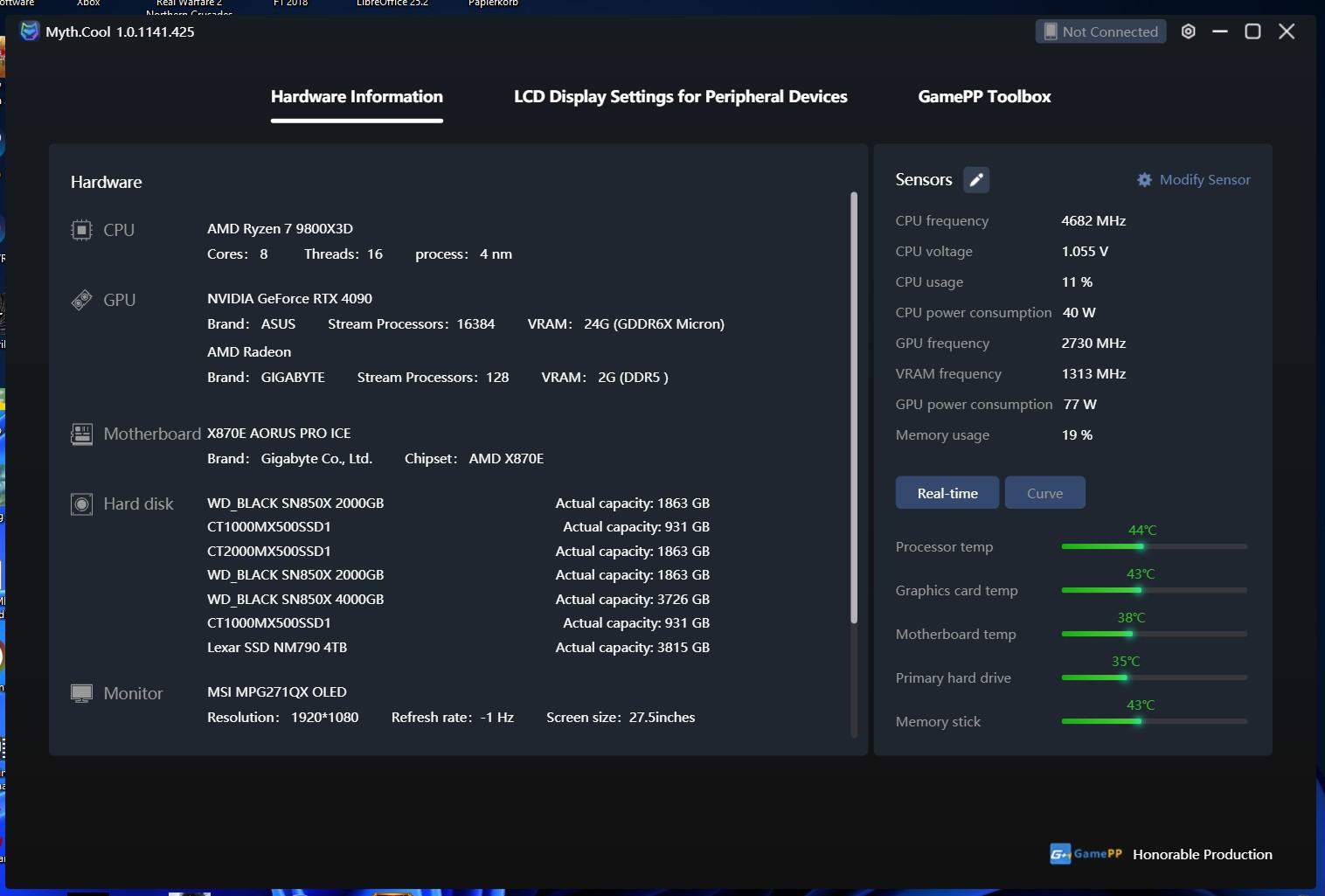Select the Real-time view button

pyautogui.click(x=947, y=493)
